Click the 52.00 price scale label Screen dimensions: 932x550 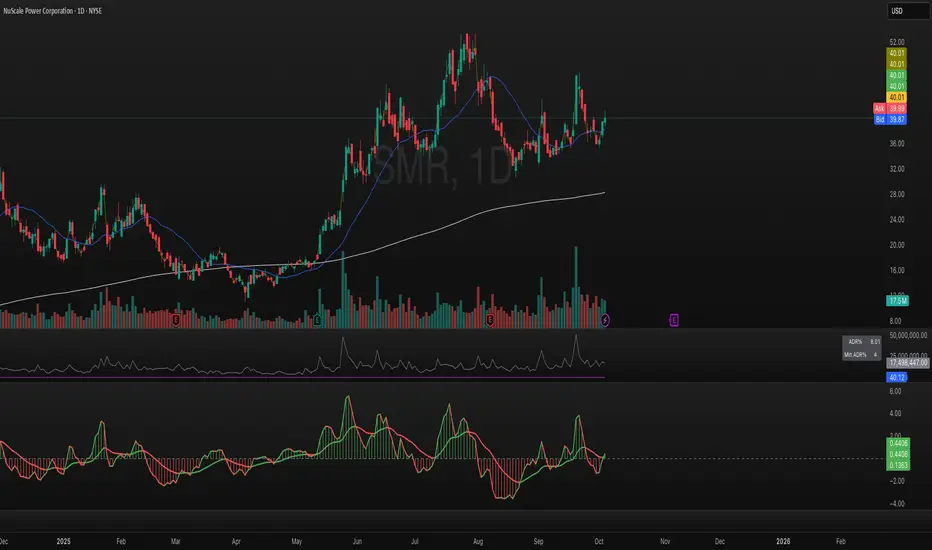point(897,42)
